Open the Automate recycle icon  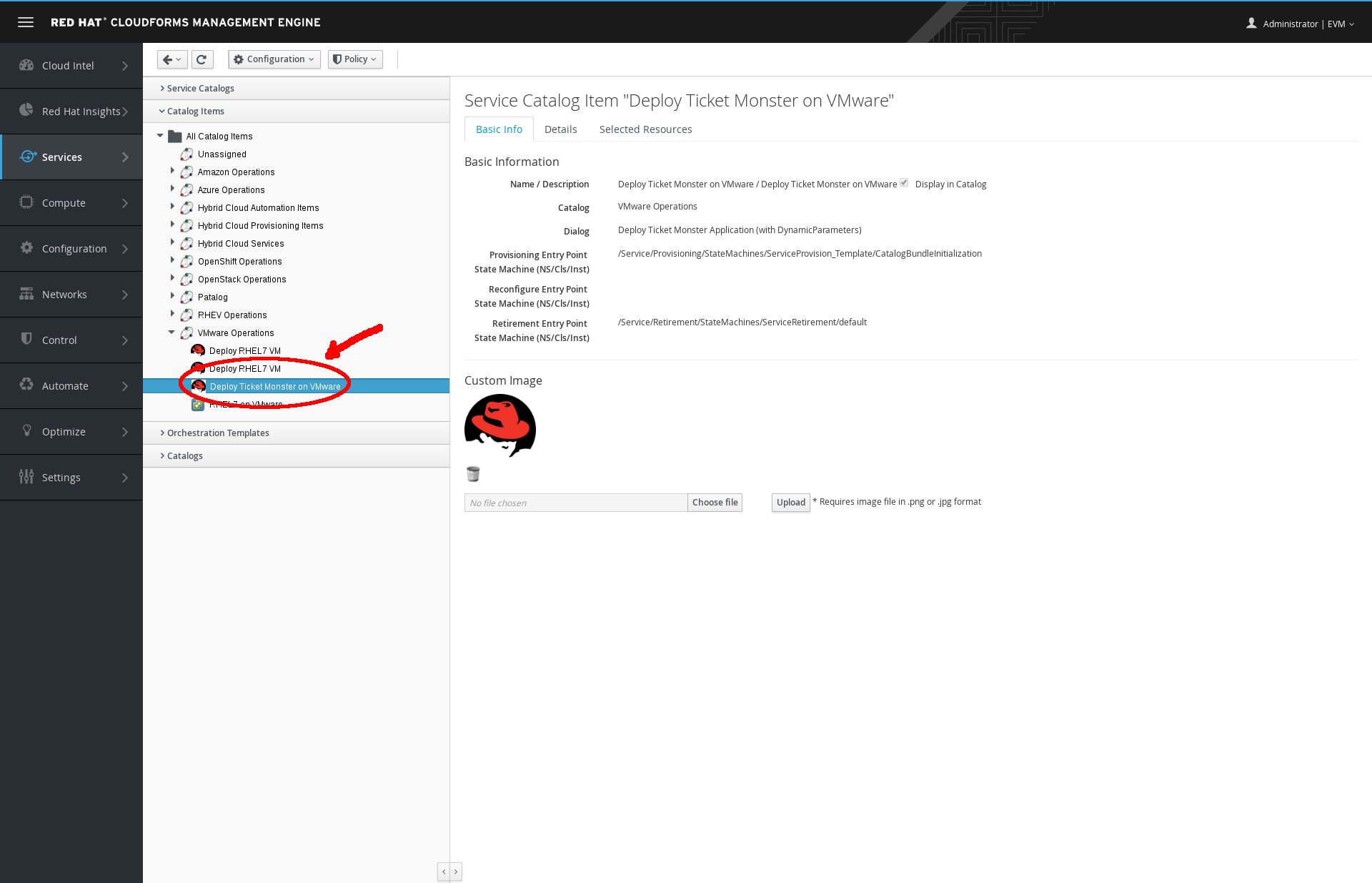26,385
